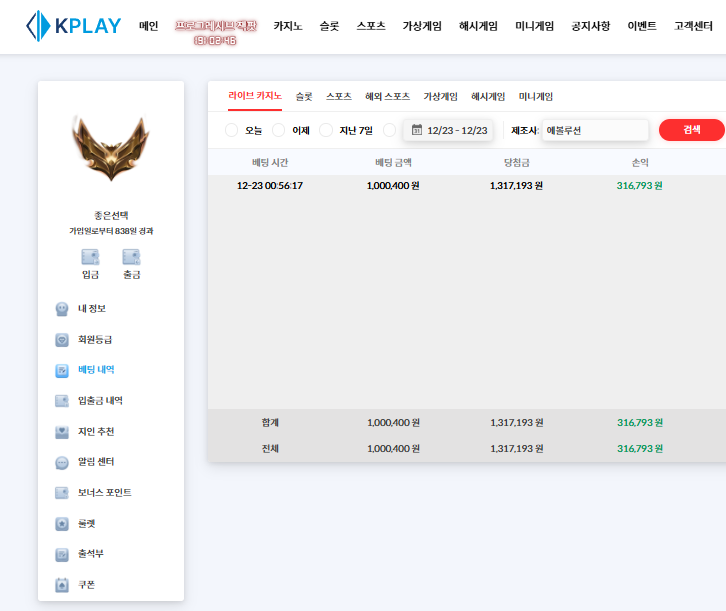
Task: Select the 이제 radio button
Action: 279,130
